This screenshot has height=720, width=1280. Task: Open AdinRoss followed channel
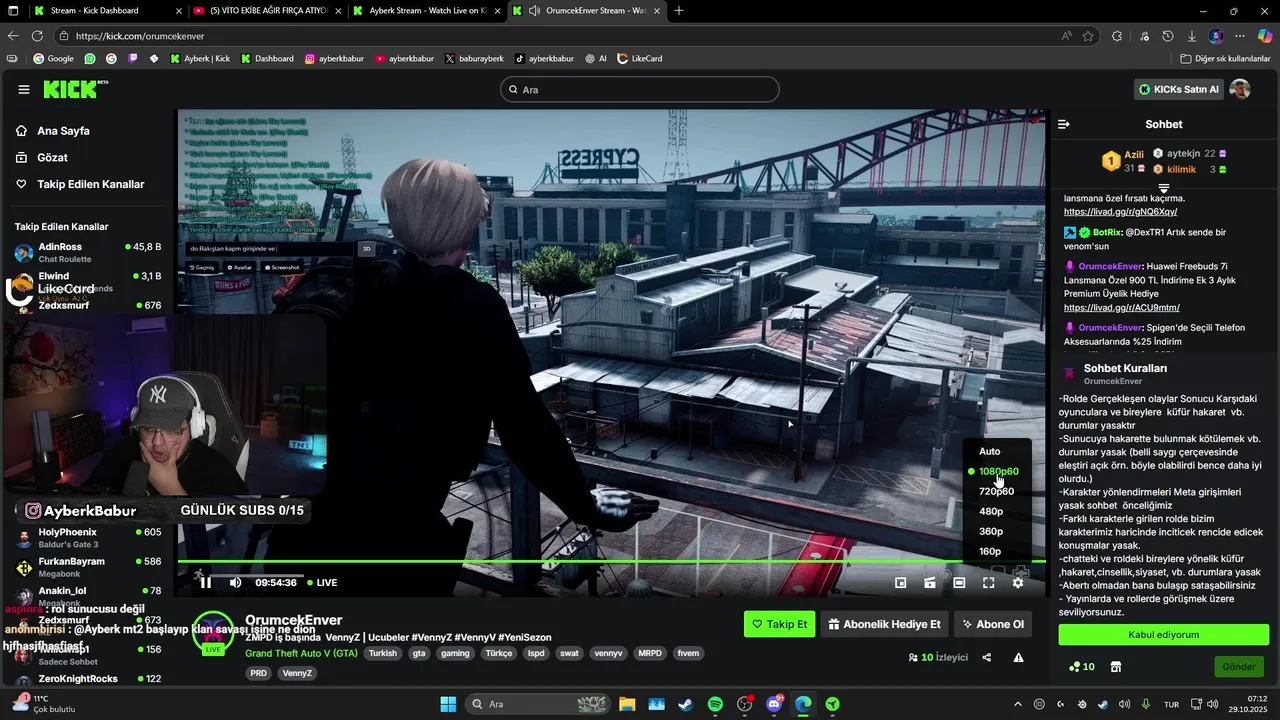point(88,252)
